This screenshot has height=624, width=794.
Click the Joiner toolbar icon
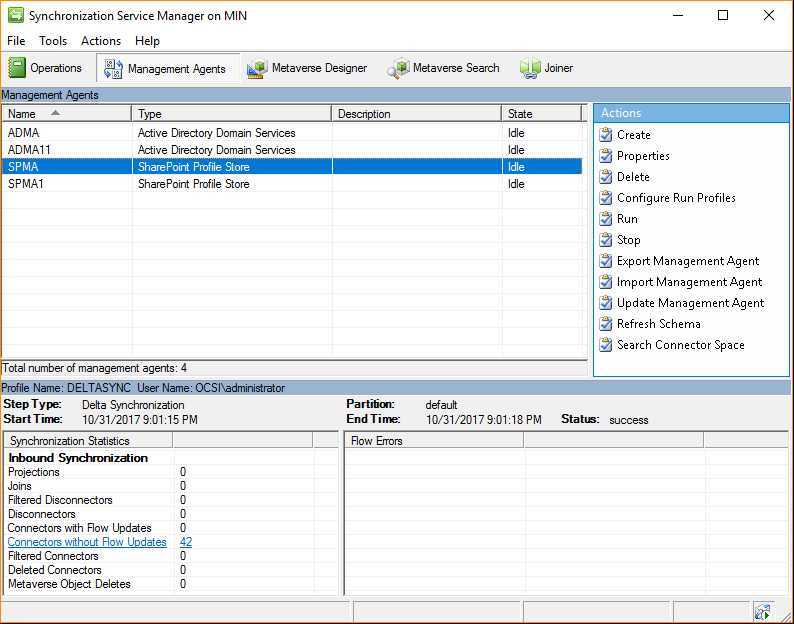(530, 68)
